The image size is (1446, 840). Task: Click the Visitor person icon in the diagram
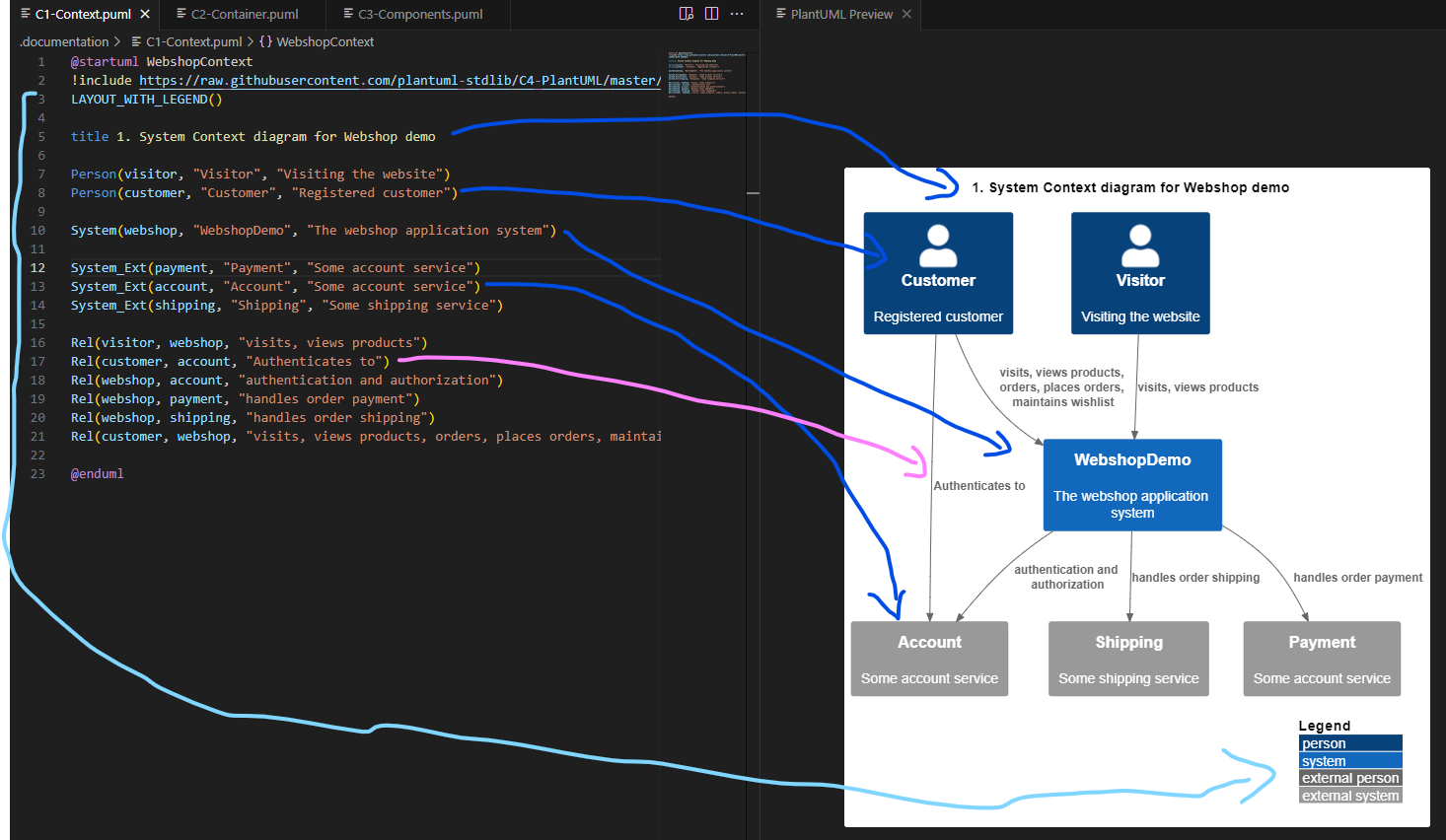pos(1140,246)
